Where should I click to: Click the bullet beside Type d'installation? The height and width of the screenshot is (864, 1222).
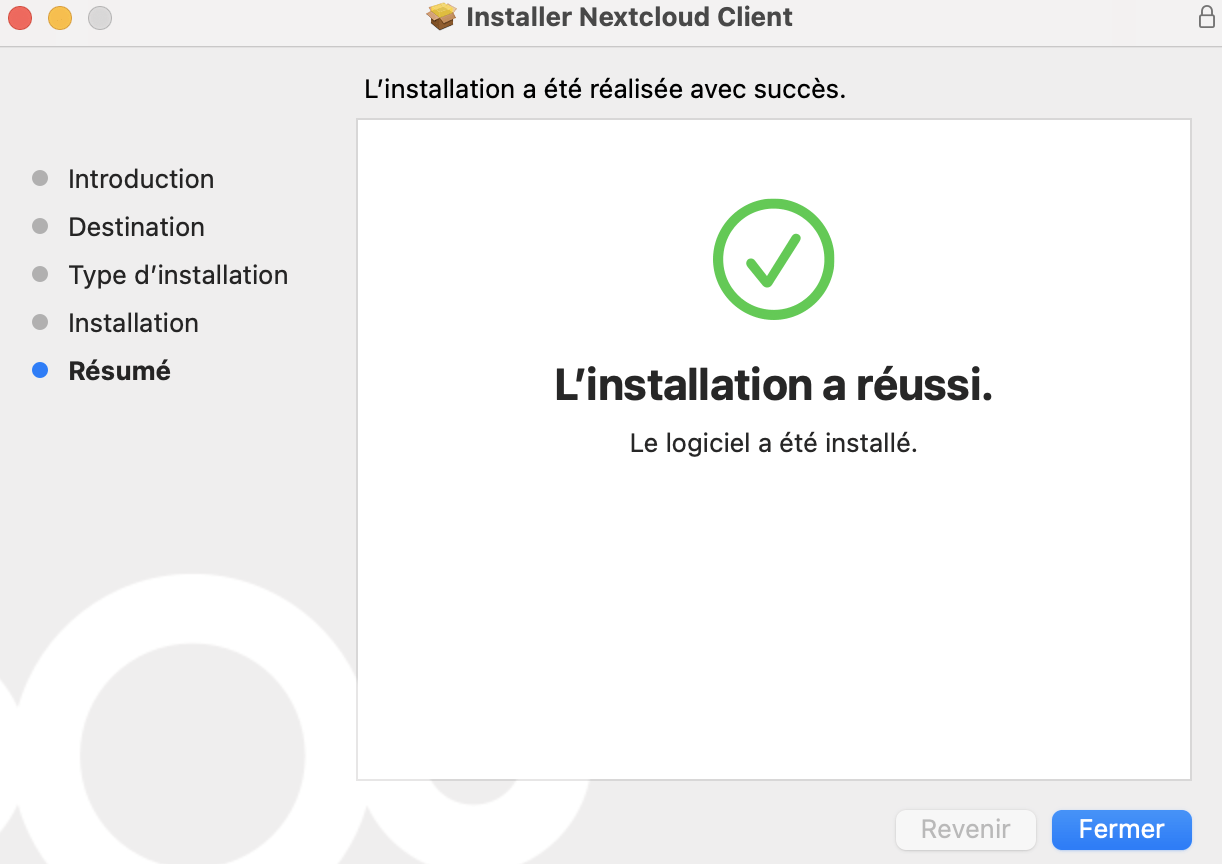40,274
